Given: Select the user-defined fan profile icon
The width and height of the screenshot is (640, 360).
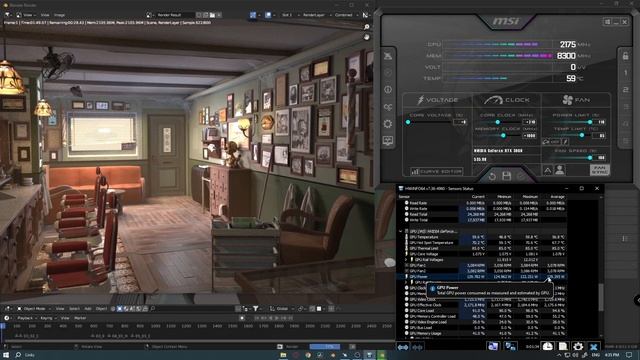Looking at the screenshot, I should click(560, 170).
